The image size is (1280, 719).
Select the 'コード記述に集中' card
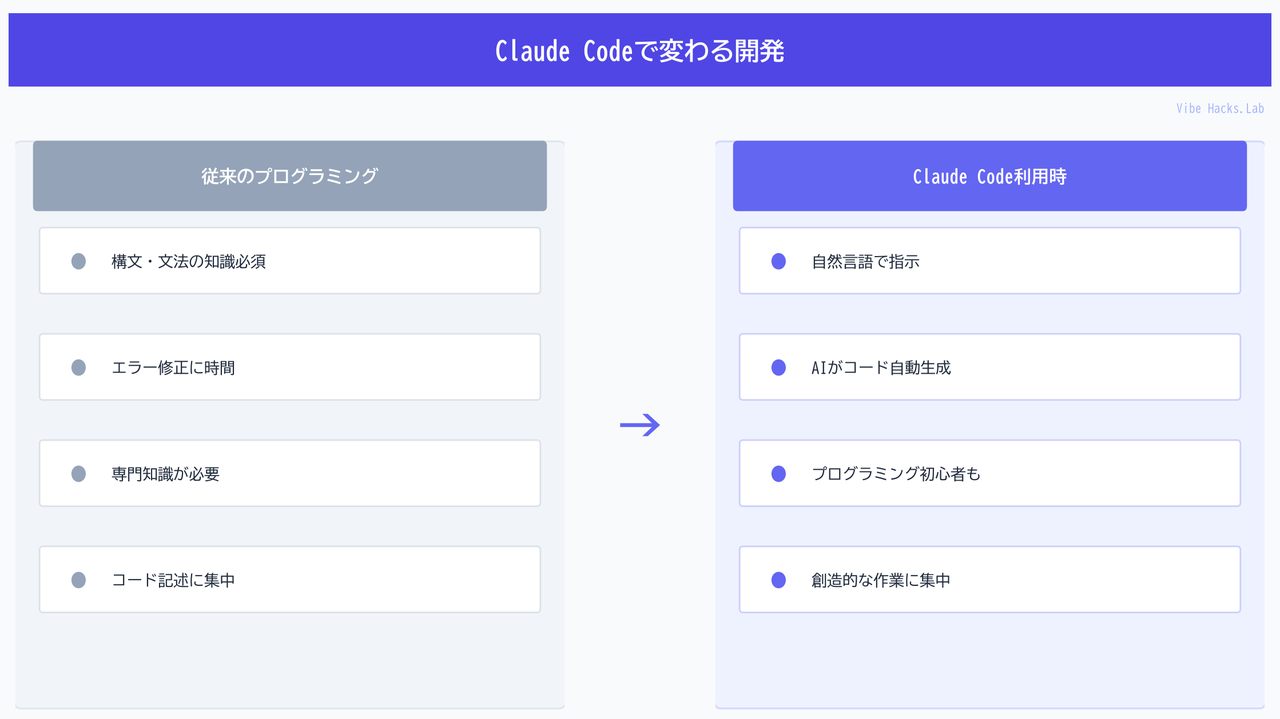(x=290, y=579)
